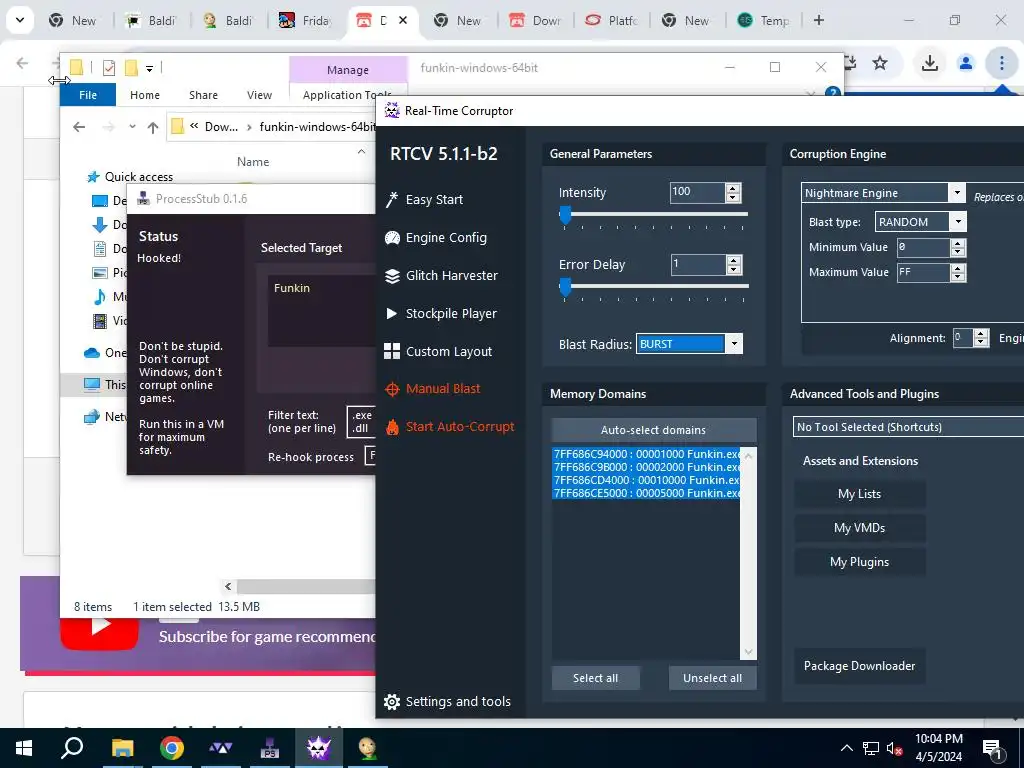Show hidden tray icons chevron
Image resolution: width=1024 pixels, height=768 pixels.
(846, 748)
